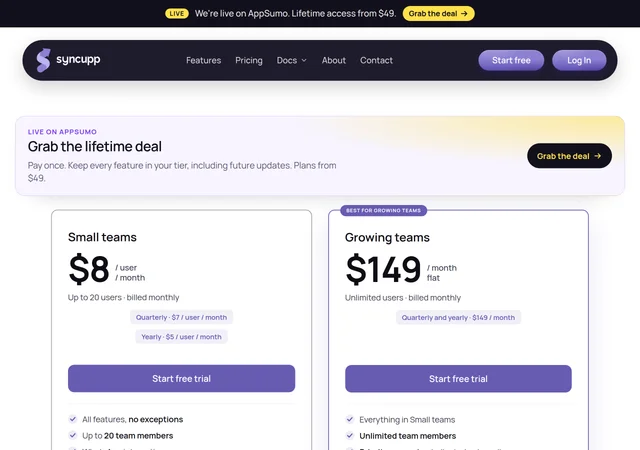Click the Start free button
The width and height of the screenshot is (640, 450).
point(511,60)
